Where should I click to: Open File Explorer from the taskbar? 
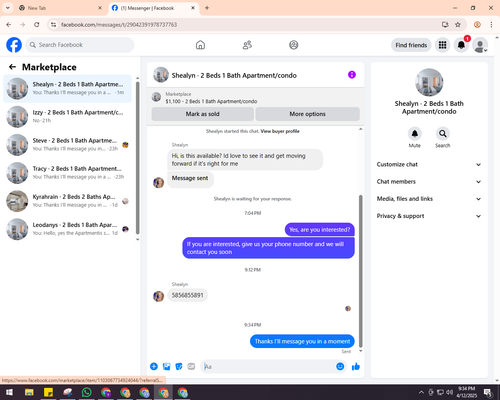click(29, 392)
